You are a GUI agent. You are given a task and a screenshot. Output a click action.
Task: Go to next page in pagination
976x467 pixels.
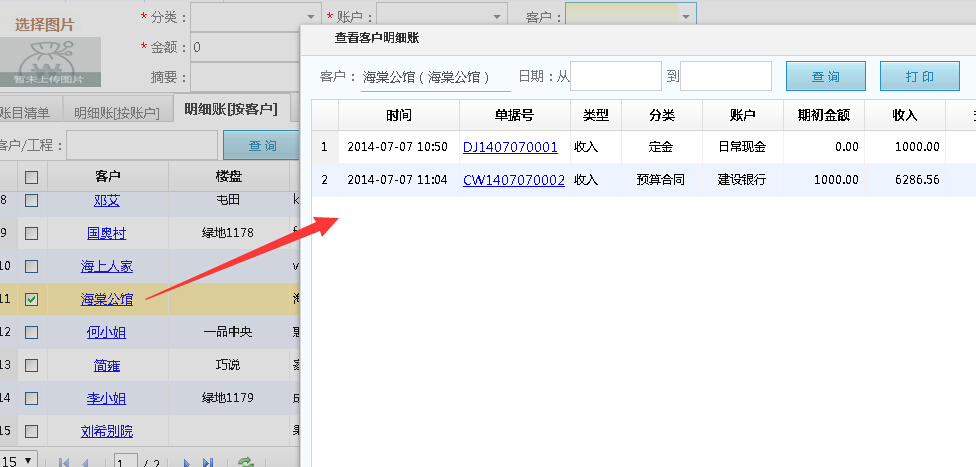tap(186, 462)
